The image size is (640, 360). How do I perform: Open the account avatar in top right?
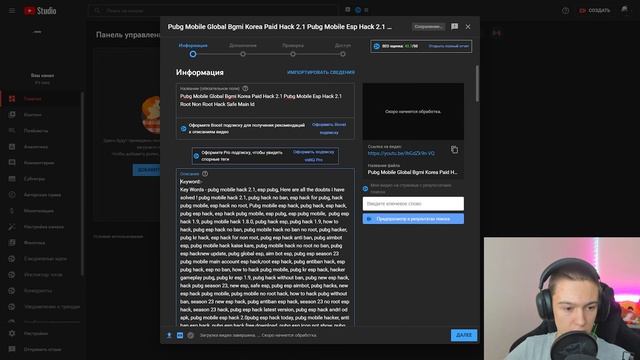(625, 10)
